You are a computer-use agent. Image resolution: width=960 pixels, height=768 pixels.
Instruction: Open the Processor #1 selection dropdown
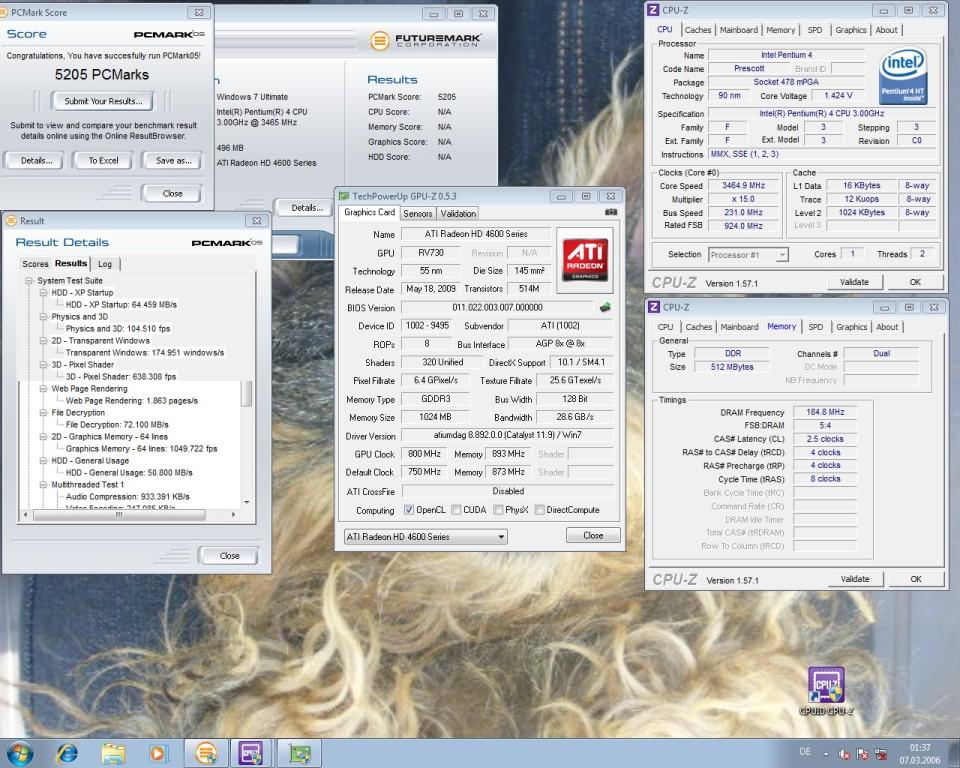(748, 255)
